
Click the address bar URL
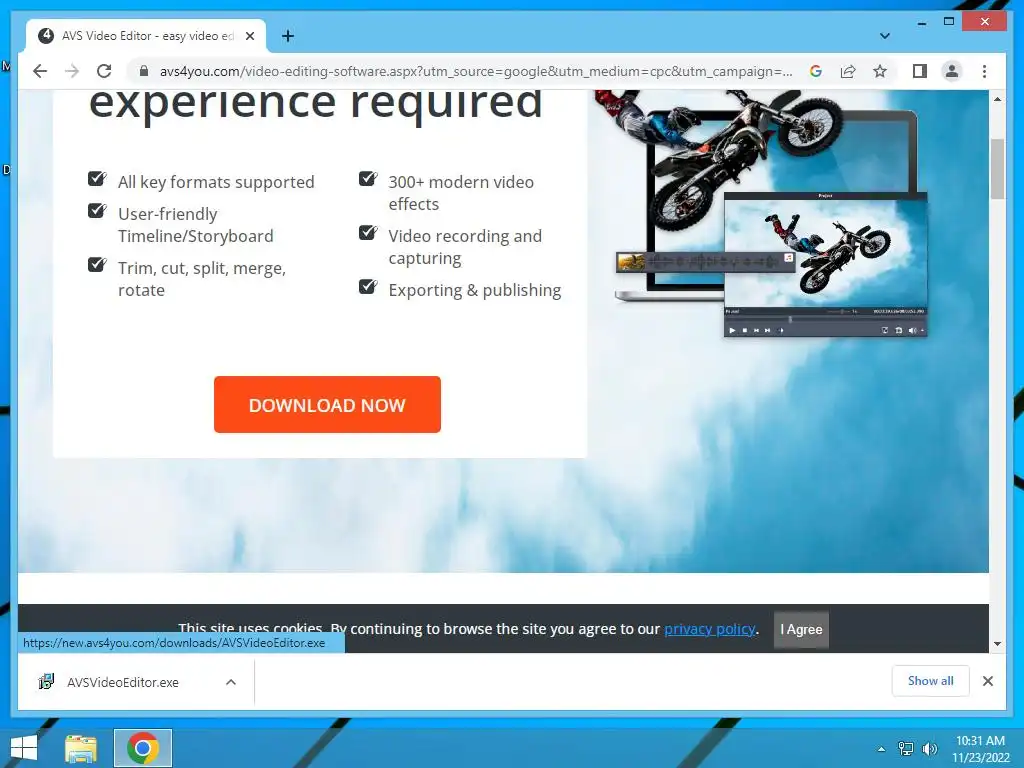(x=475, y=71)
